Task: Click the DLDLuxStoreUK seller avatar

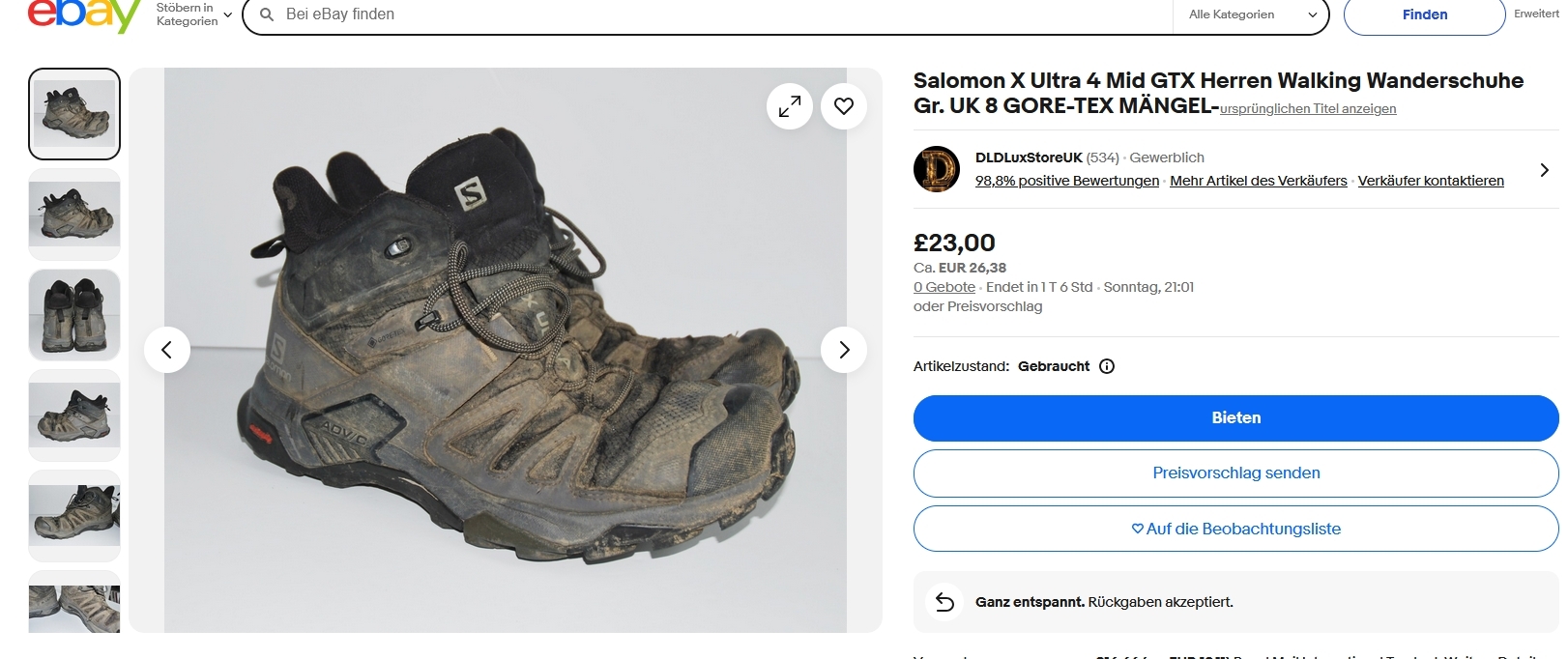Action: coord(937,169)
